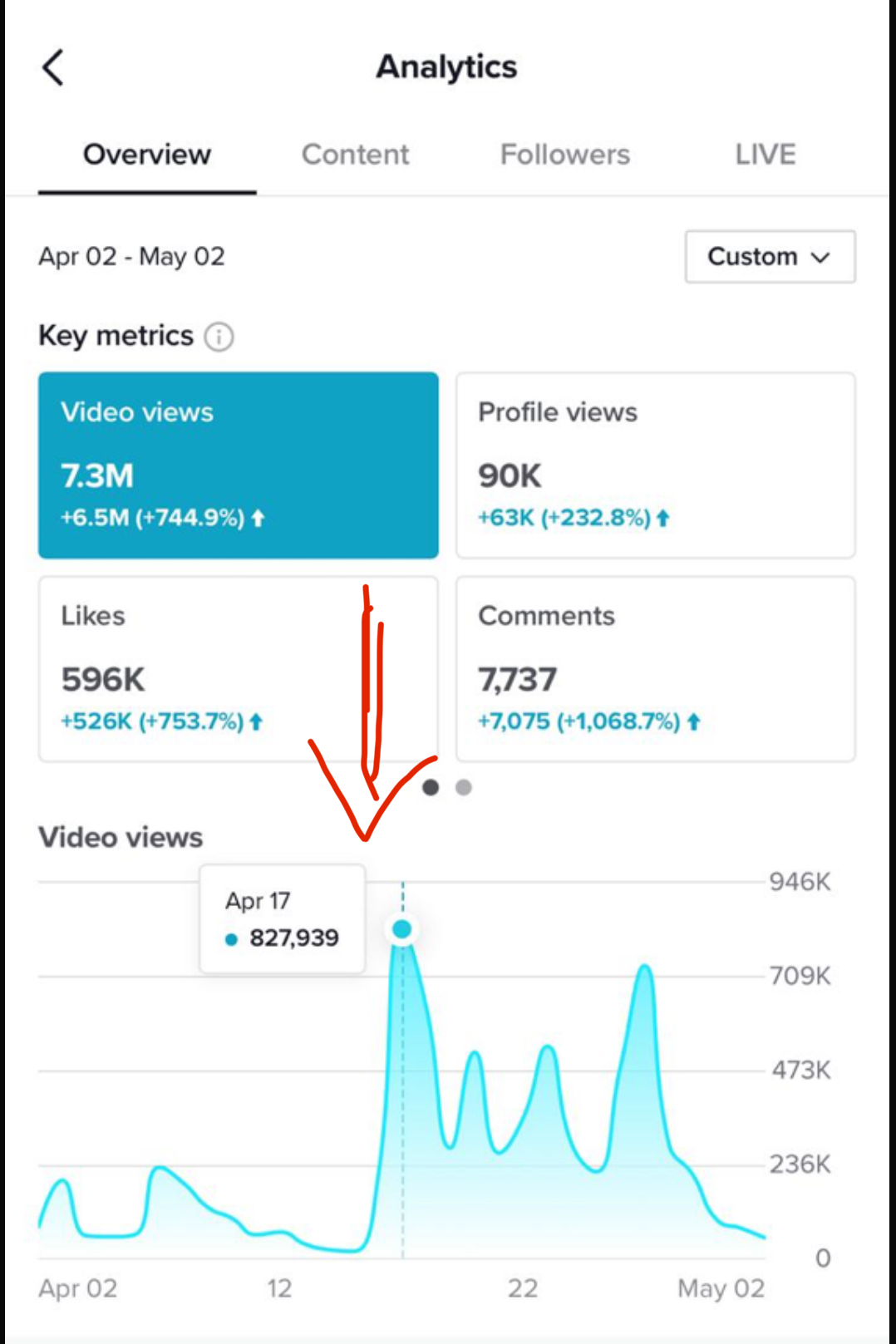896x1344 pixels.
Task: Click the 12 x-axis date label
Action: pos(279,1288)
